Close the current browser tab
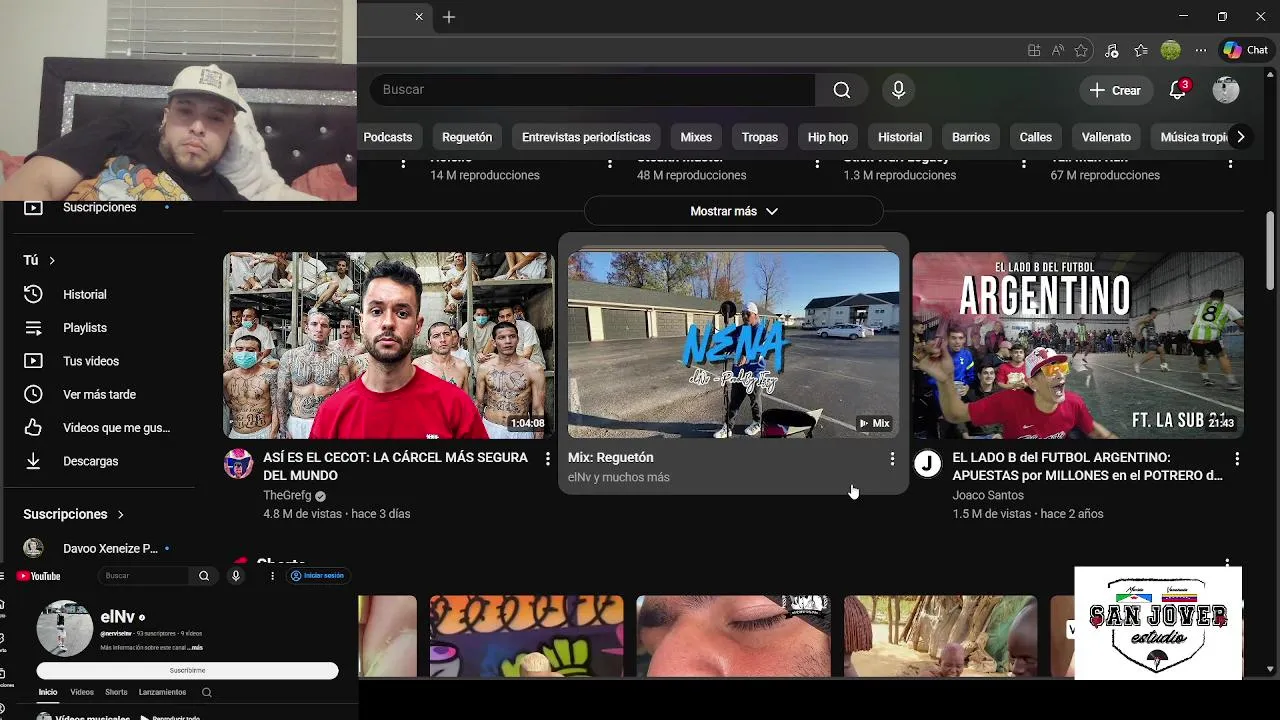Viewport: 1280px width, 720px height. coord(419,17)
